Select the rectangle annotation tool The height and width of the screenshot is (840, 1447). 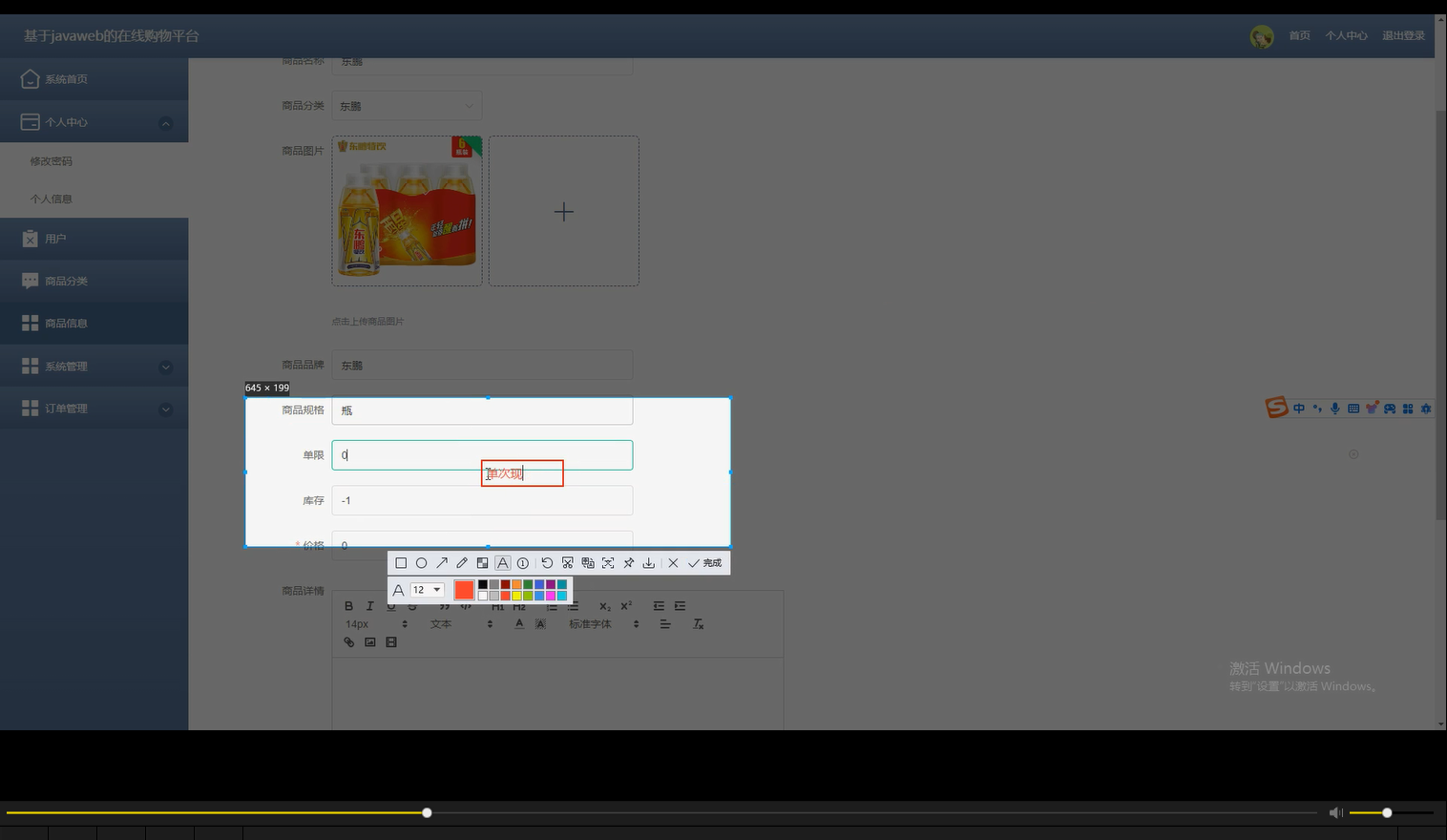pos(401,562)
